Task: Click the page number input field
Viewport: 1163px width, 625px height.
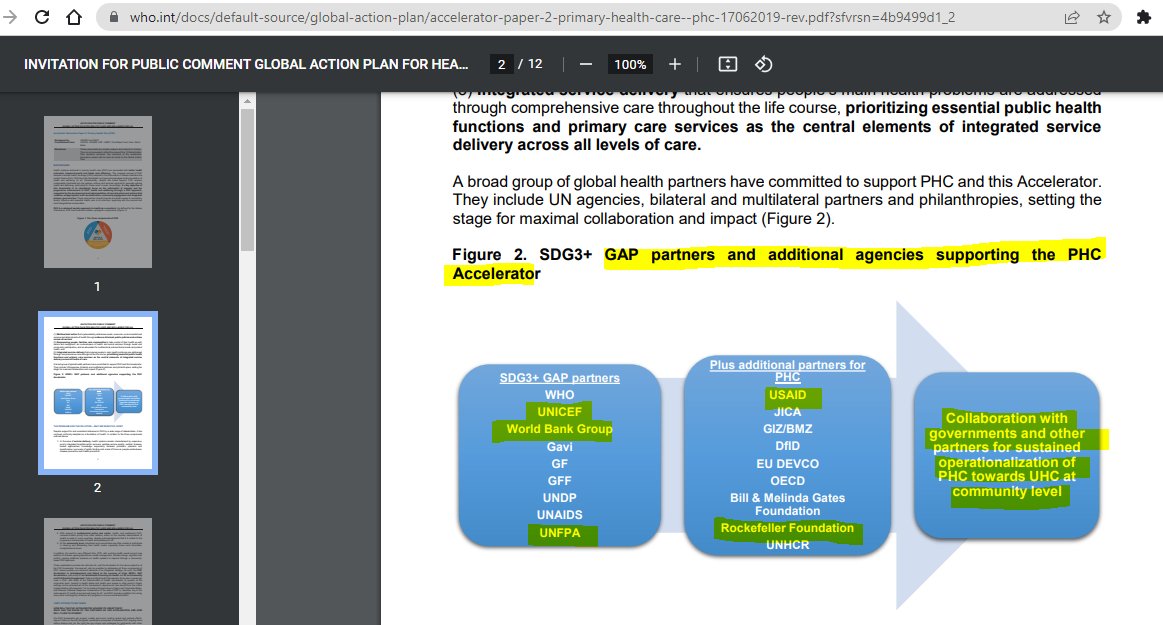Action: pos(501,65)
